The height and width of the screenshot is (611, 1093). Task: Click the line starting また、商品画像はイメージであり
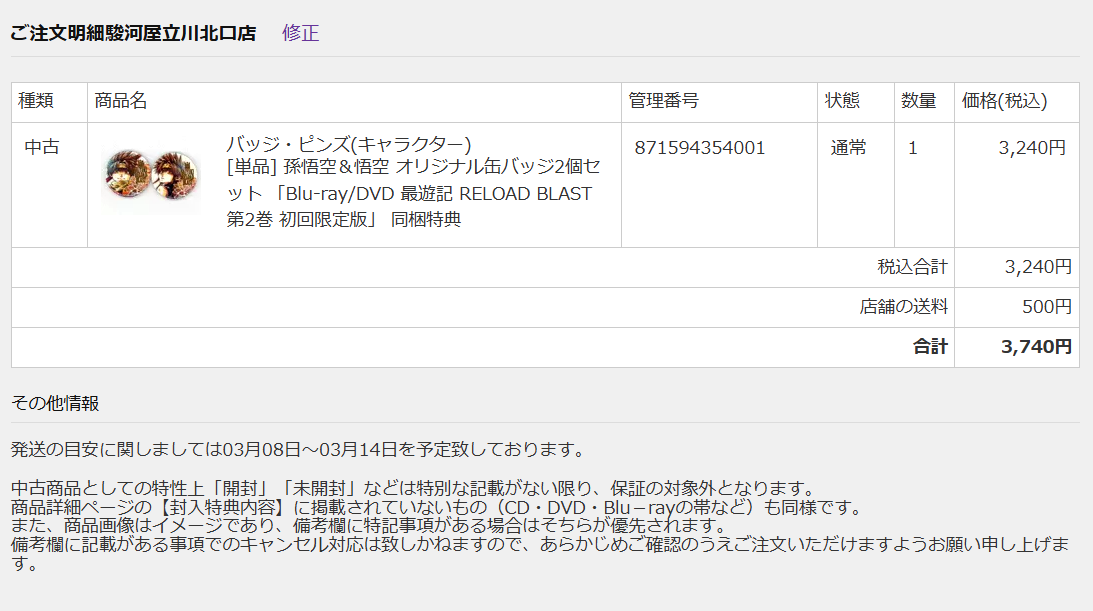370,525
